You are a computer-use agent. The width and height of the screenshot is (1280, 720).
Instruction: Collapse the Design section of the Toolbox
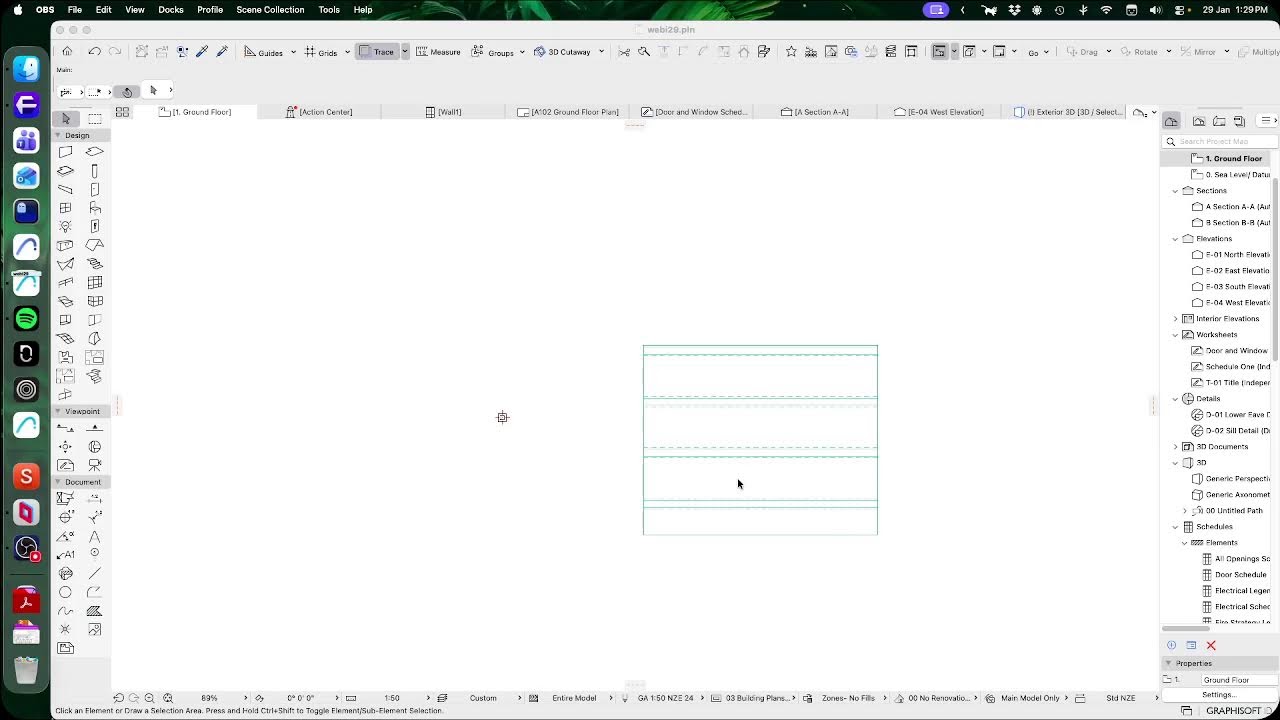pos(58,135)
